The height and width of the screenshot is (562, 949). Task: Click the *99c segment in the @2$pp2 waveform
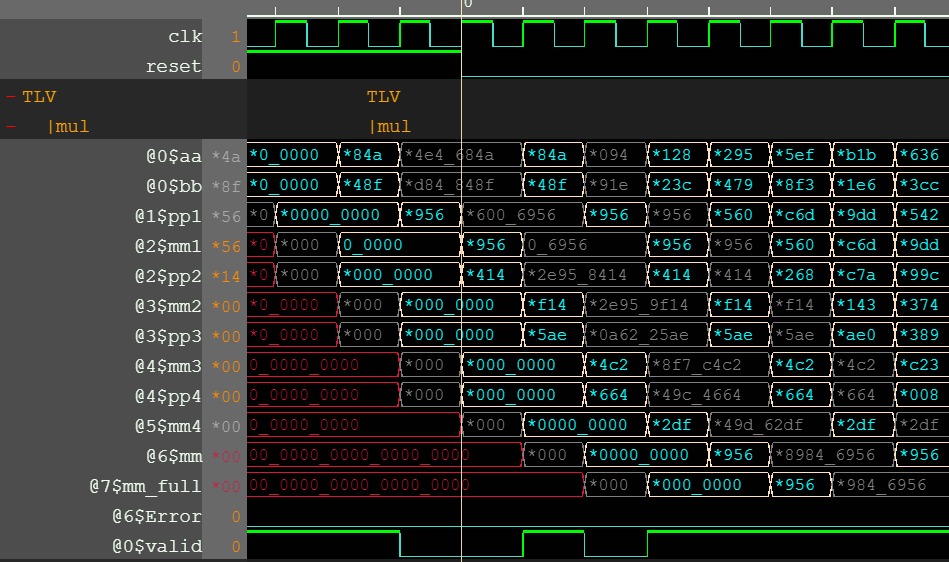coord(922,275)
